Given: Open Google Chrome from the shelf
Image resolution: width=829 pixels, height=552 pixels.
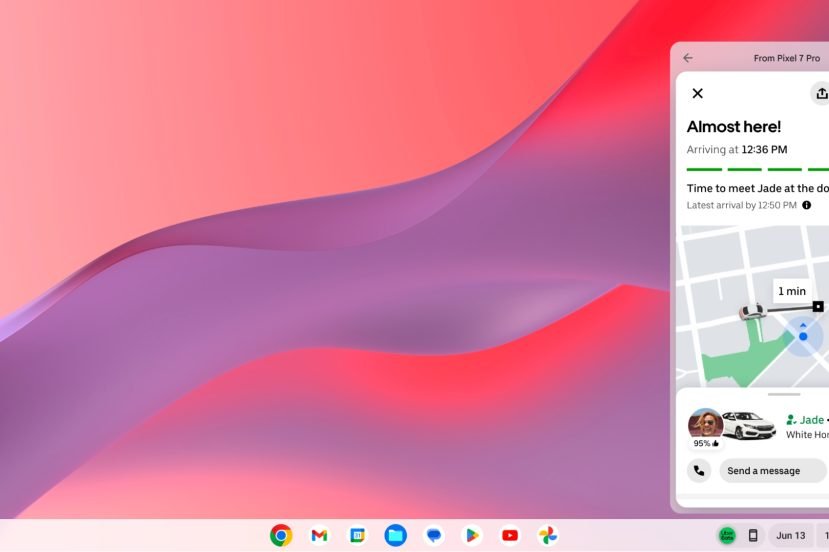Looking at the screenshot, I should coord(281,536).
